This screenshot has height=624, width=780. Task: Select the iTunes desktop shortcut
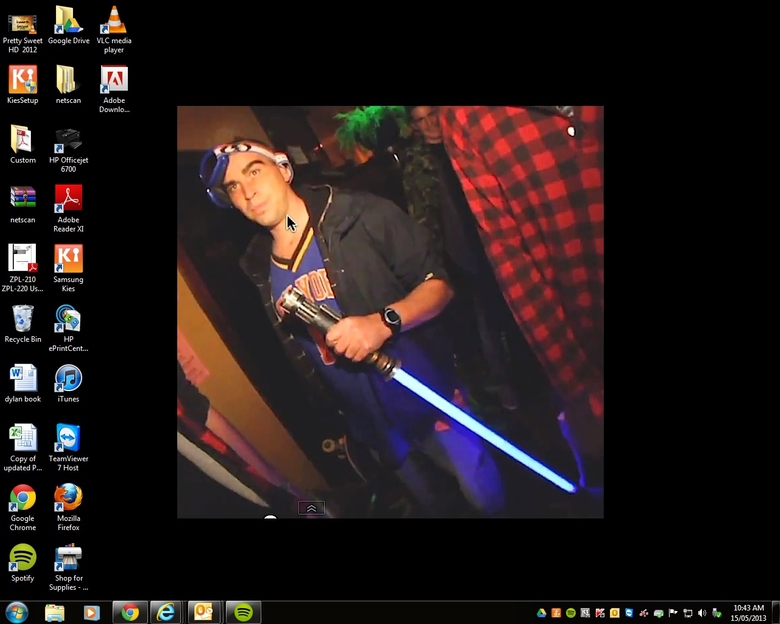coord(68,383)
